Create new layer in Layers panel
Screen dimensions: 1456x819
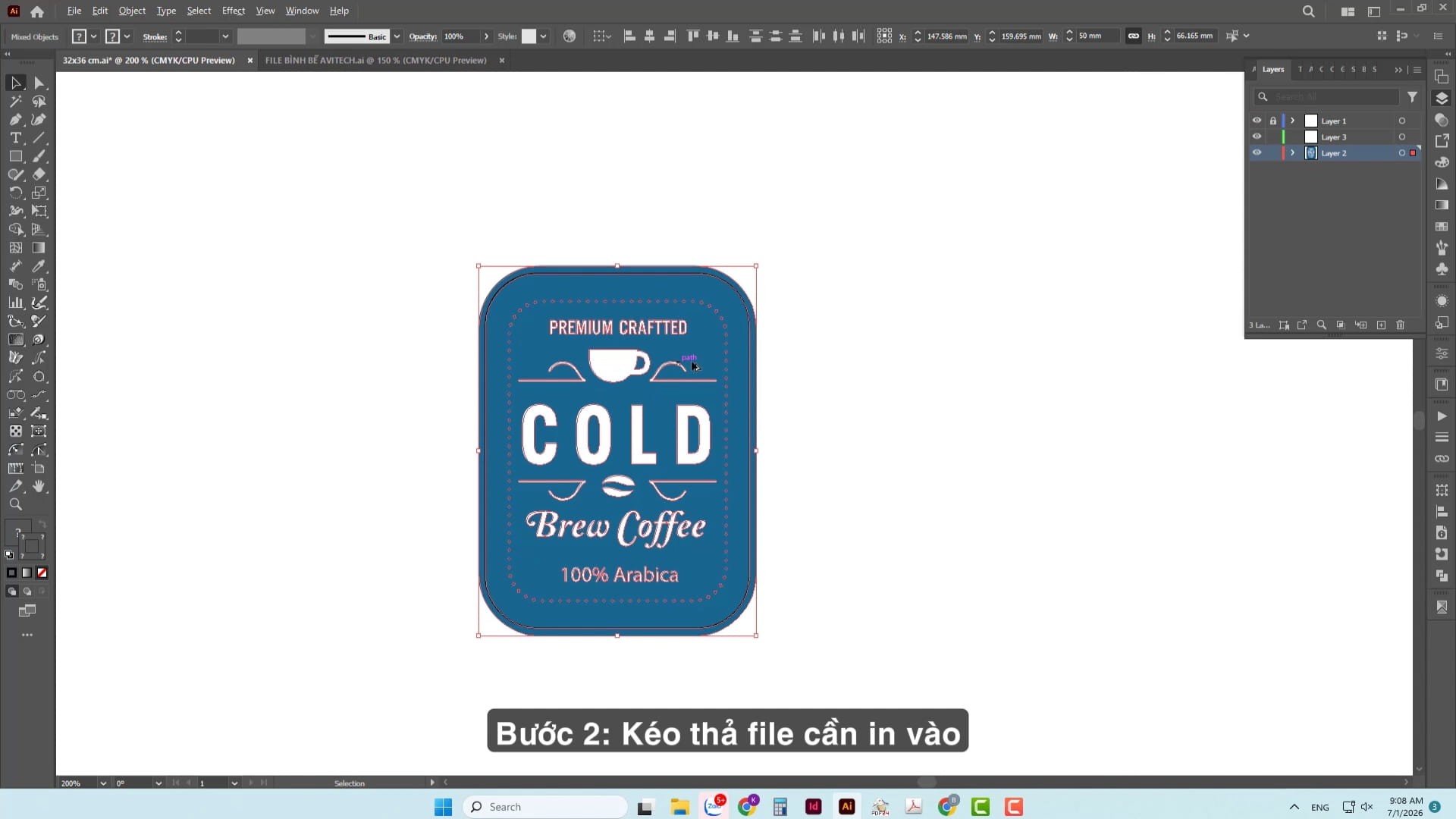(1381, 325)
